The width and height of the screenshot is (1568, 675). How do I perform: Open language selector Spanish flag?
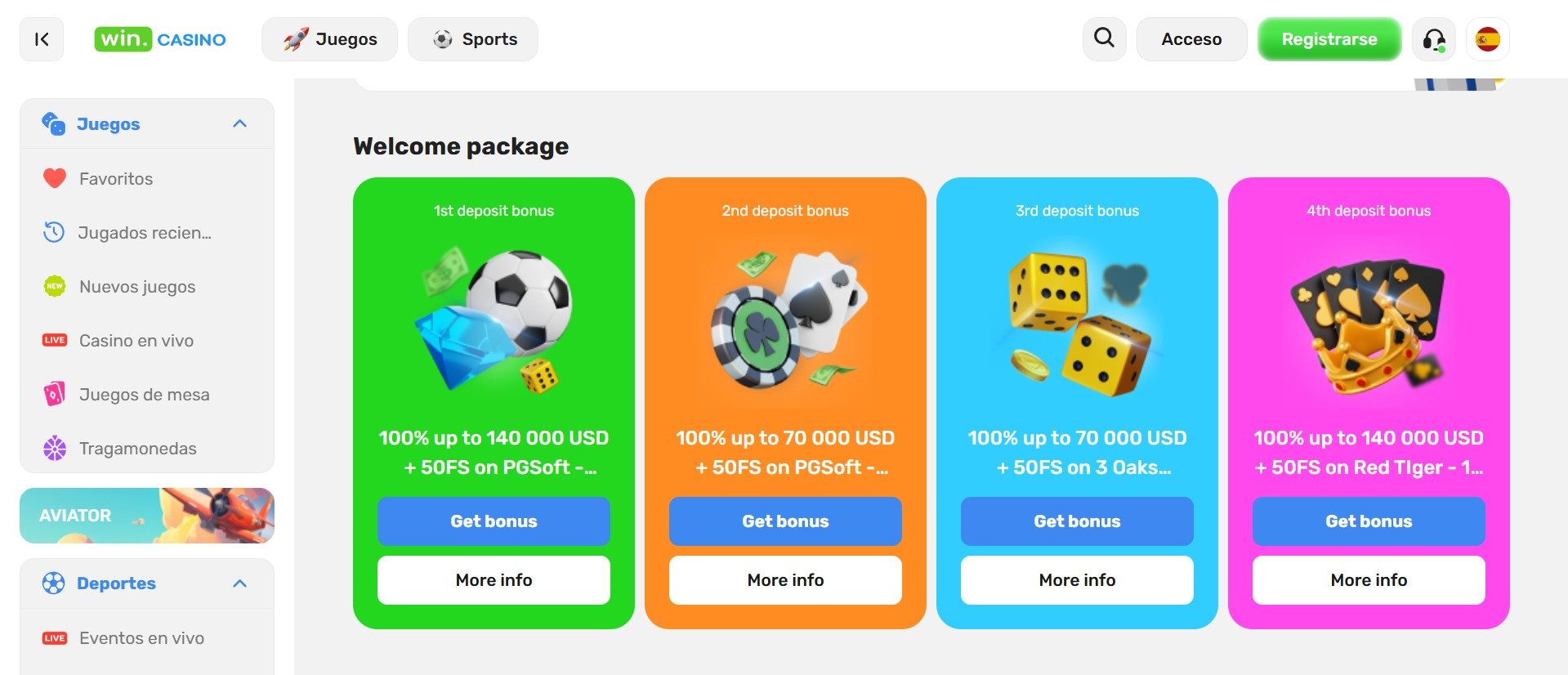pyautogui.click(x=1487, y=39)
